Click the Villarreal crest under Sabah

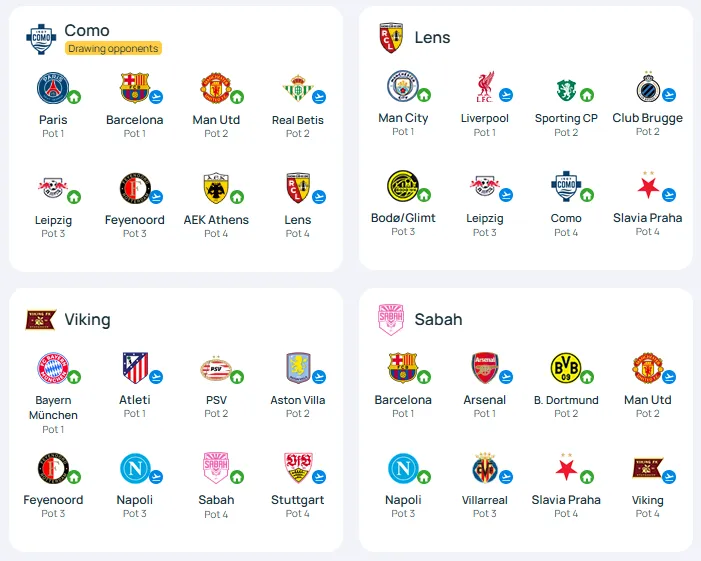(x=485, y=468)
